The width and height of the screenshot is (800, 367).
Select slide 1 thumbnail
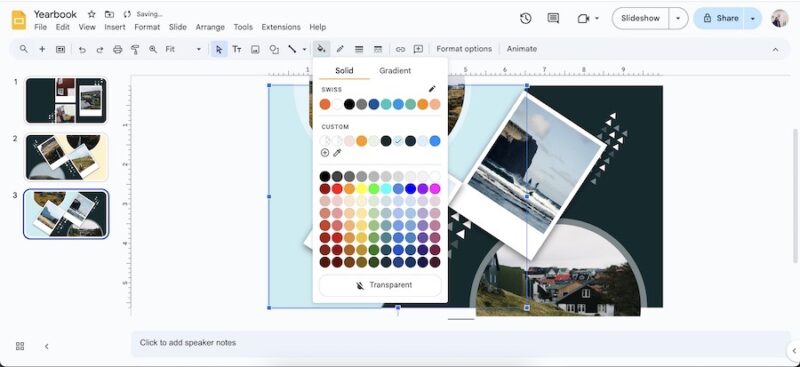[x=66, y=101]
